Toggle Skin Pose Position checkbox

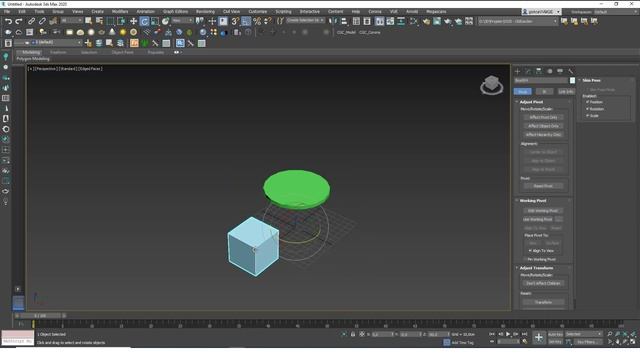click(x=588, y=102)
